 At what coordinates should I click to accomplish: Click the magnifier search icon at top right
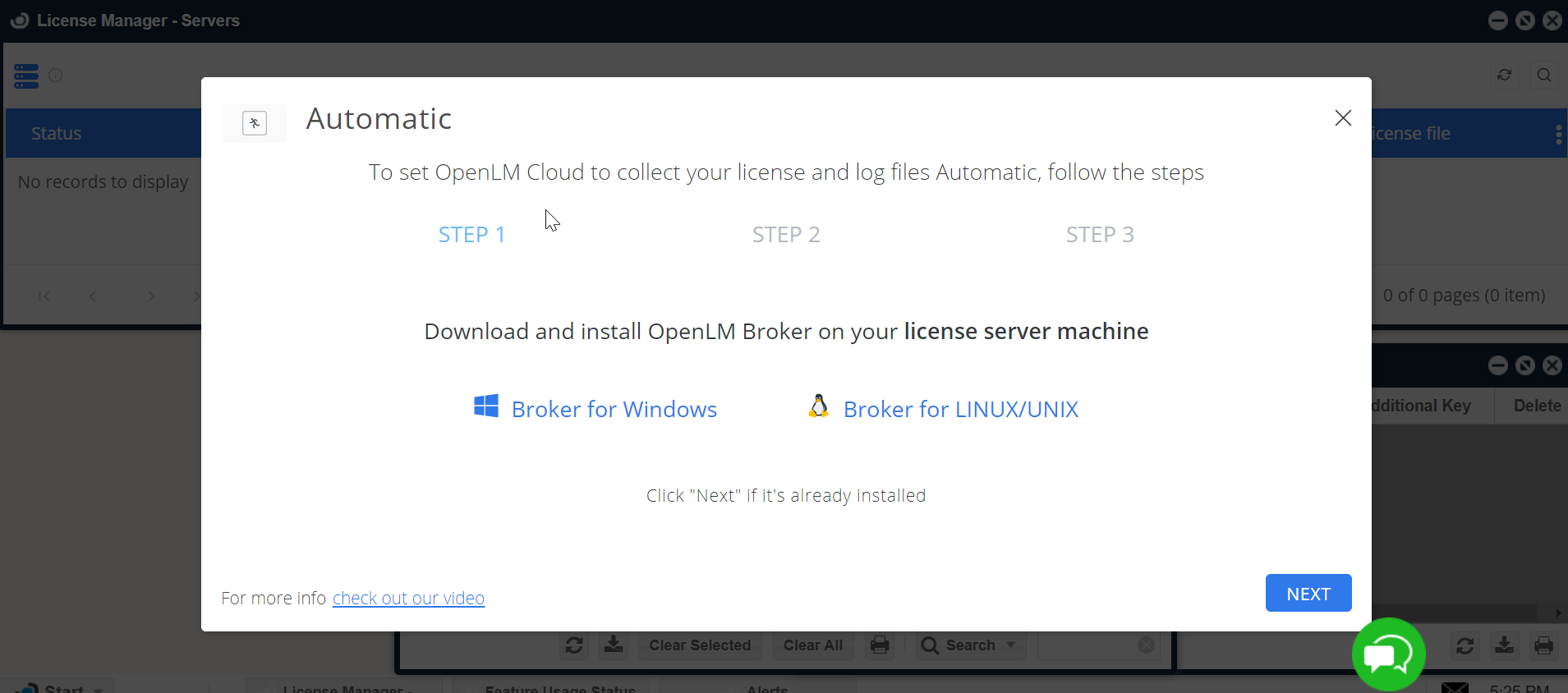click(x=1544, y=76)
